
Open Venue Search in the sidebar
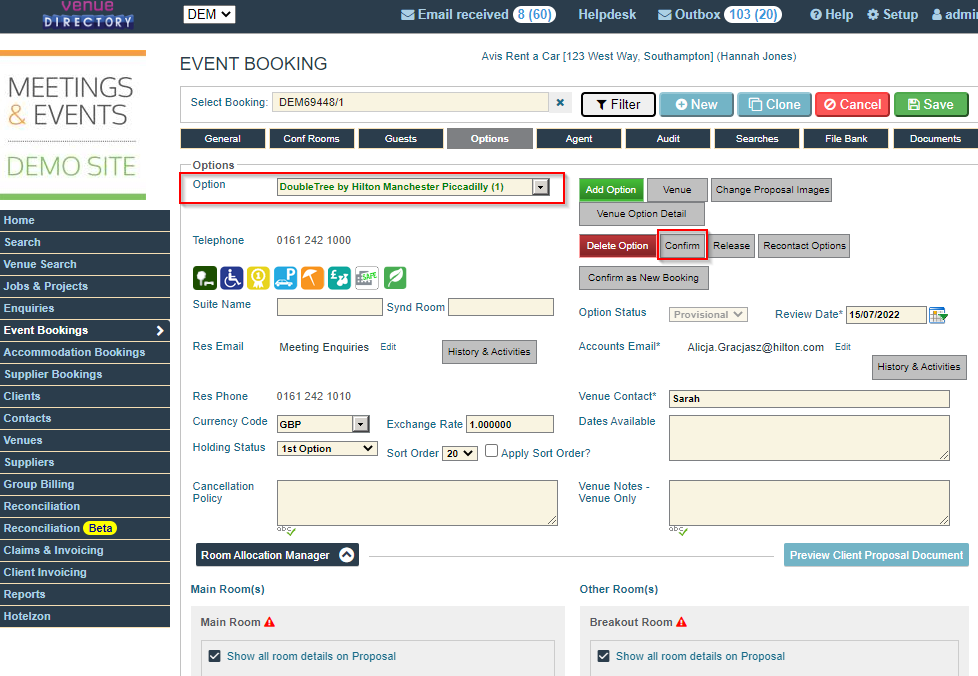[x=85, y=264]
